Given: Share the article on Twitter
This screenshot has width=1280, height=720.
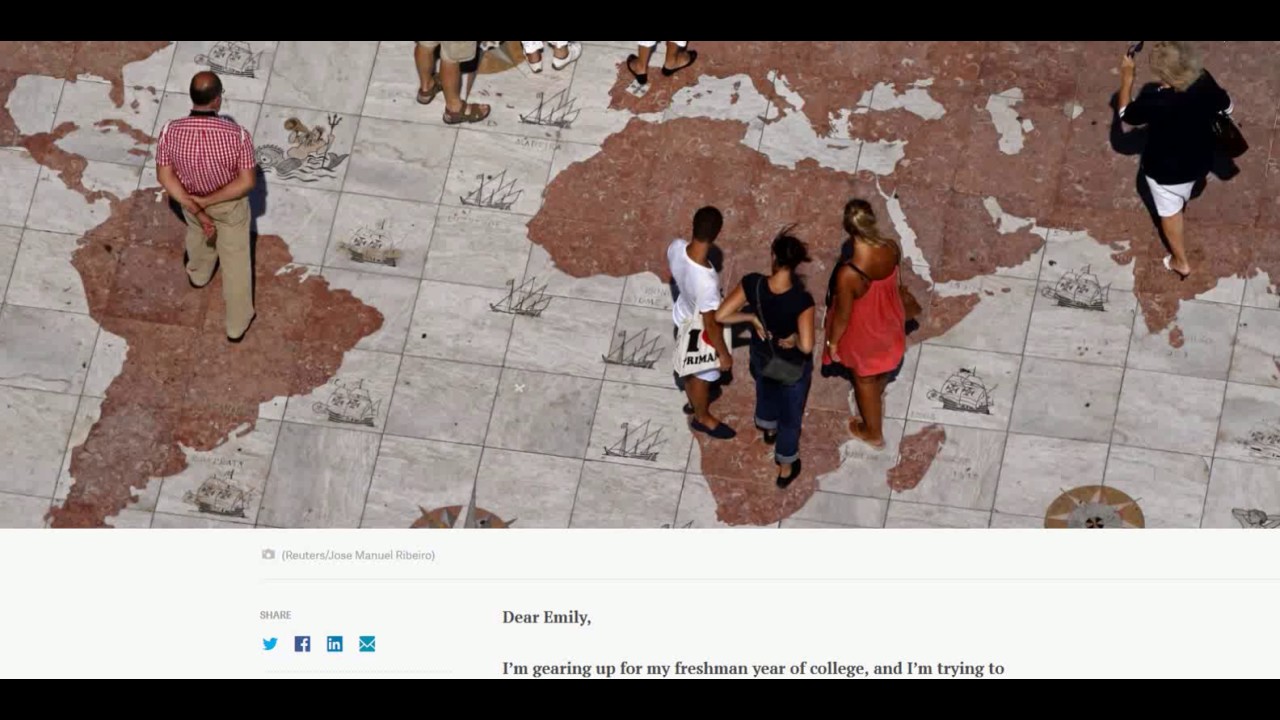Looking at the screenshot, I should 270,644.
